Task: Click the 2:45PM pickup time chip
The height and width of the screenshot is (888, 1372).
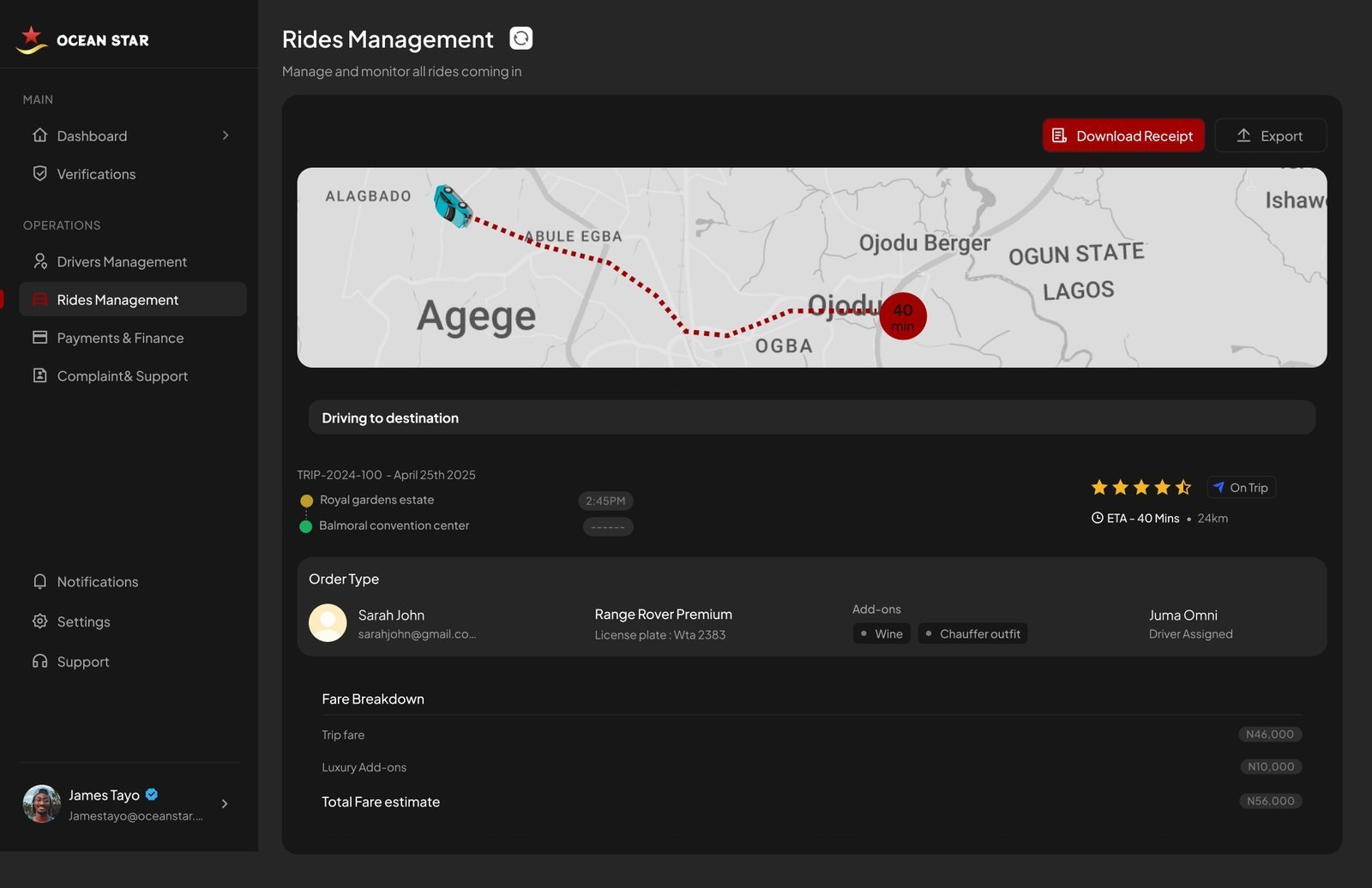Action: coord(605,501)
